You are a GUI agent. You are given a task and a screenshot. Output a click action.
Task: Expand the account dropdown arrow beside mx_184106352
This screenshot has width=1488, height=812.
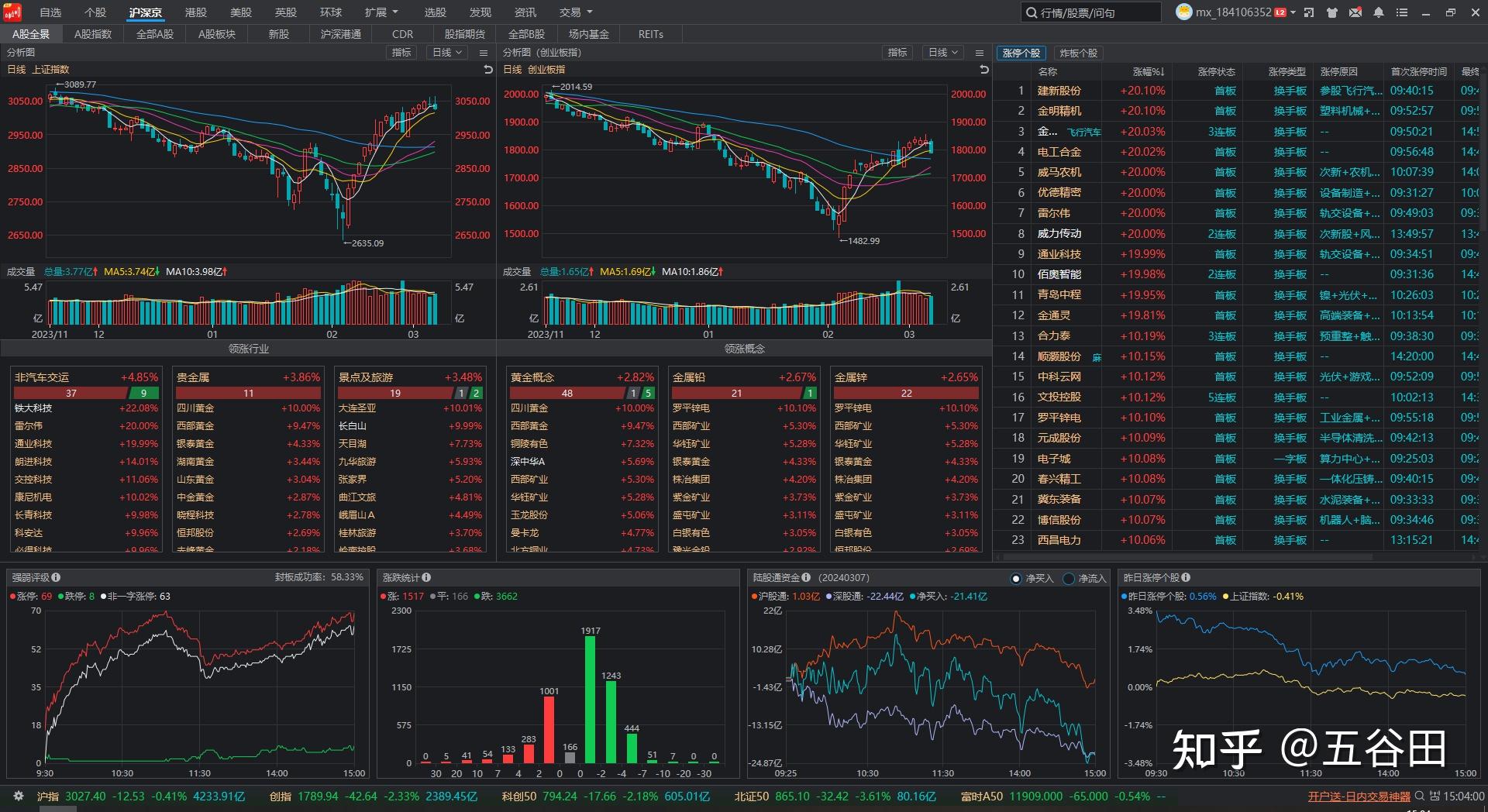pyautogui.click(x=1293, y=12)
